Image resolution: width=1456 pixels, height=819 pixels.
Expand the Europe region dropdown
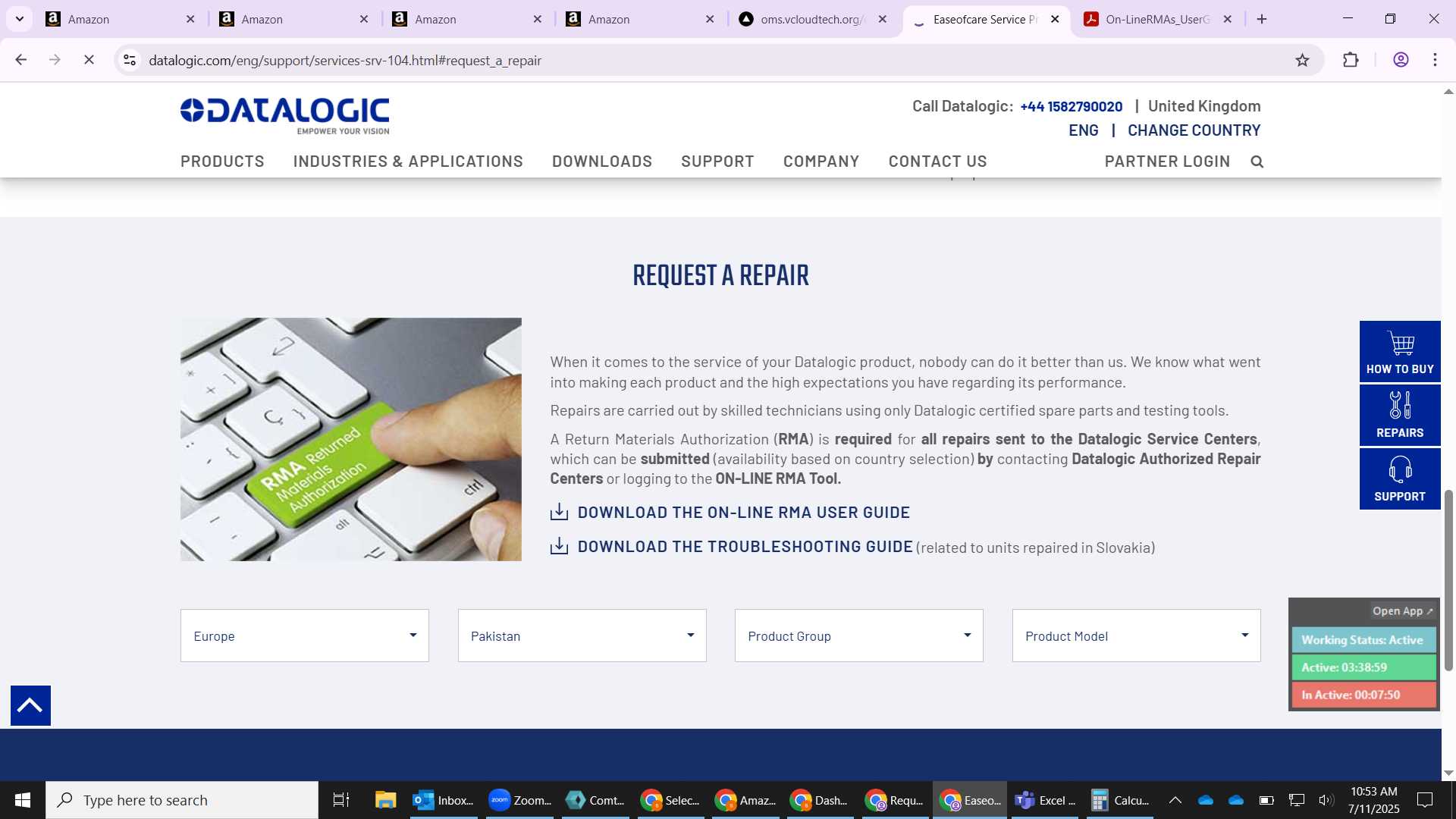point(305,635)
